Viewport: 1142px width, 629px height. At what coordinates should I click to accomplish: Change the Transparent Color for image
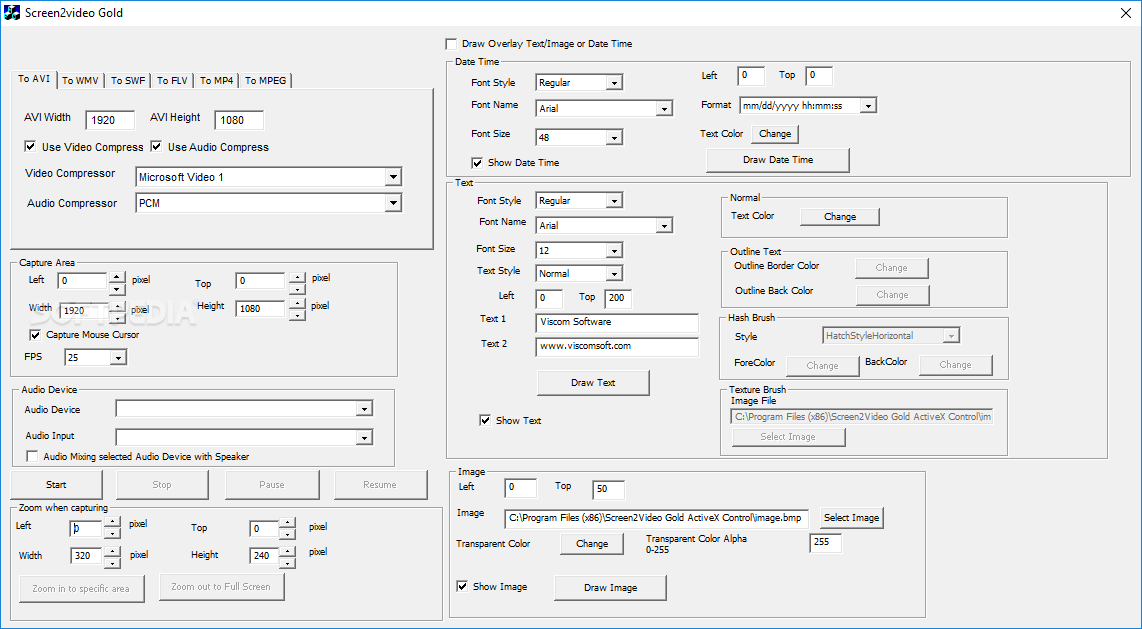click(591, 544)
